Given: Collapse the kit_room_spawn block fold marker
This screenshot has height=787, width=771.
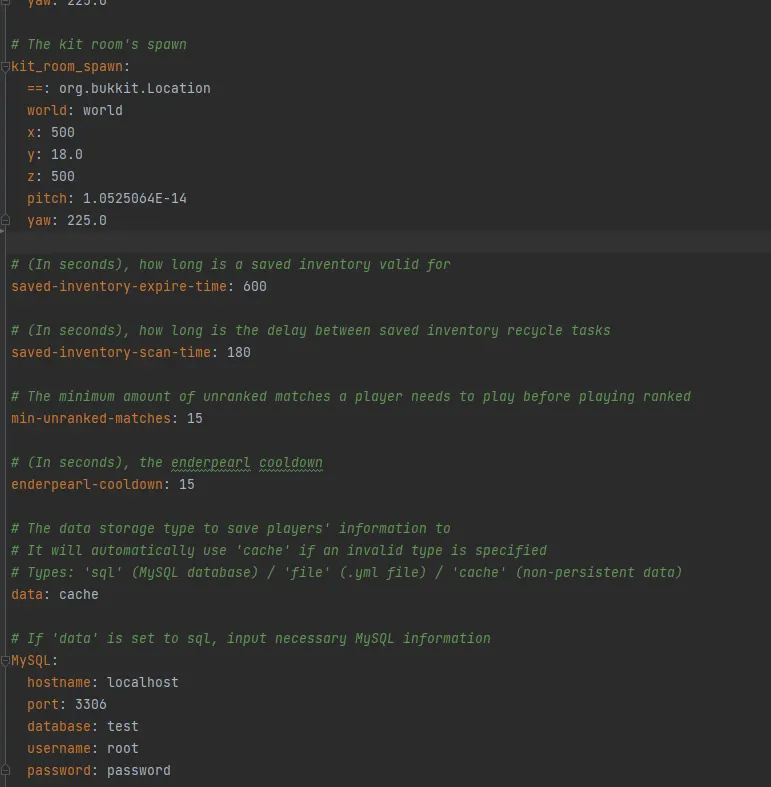Looking at the screenshot, I should pyautogui.click(x=7, y=67).
